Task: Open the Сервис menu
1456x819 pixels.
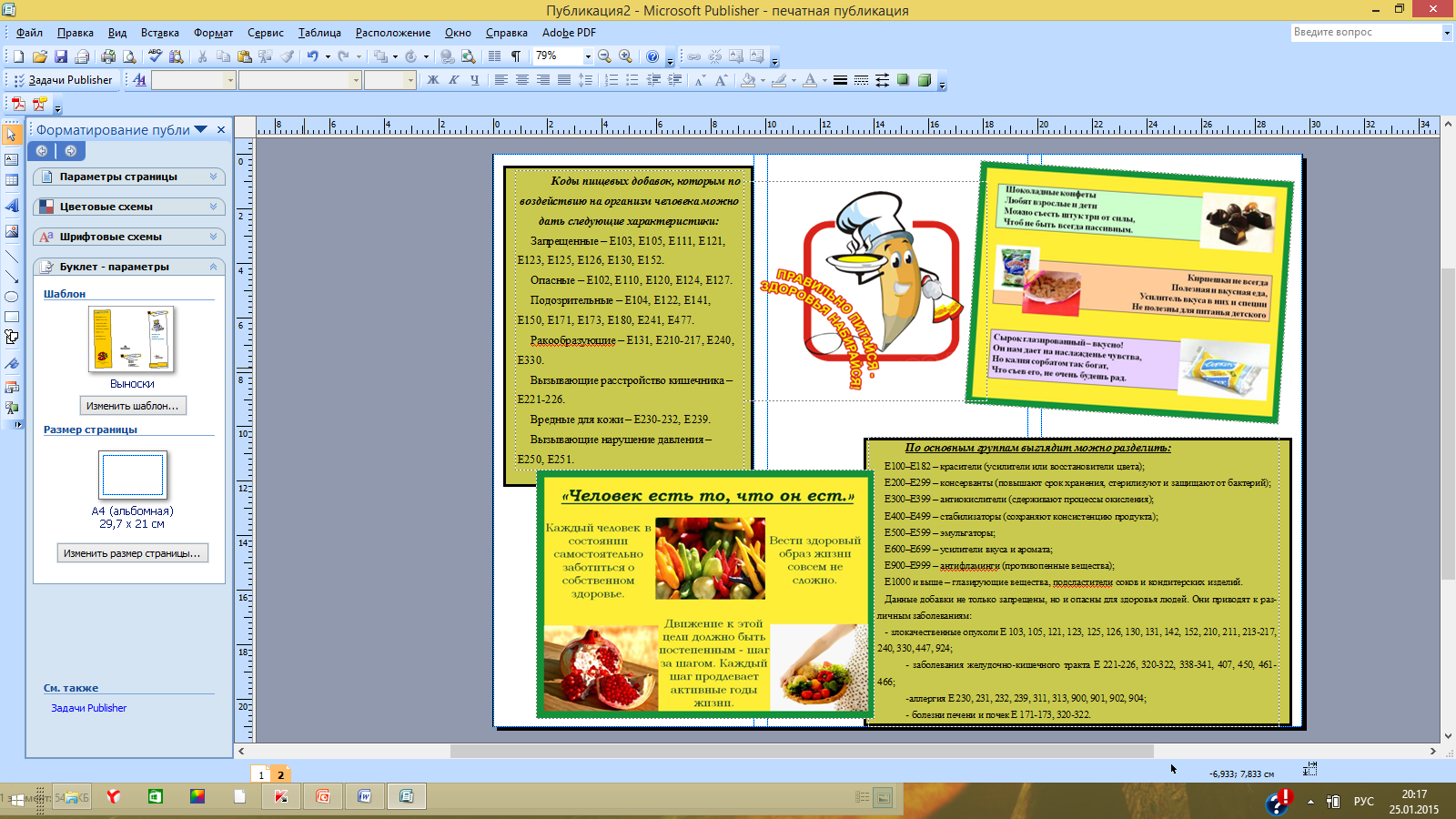Action: pyautogui.click(x=266, y=33)
